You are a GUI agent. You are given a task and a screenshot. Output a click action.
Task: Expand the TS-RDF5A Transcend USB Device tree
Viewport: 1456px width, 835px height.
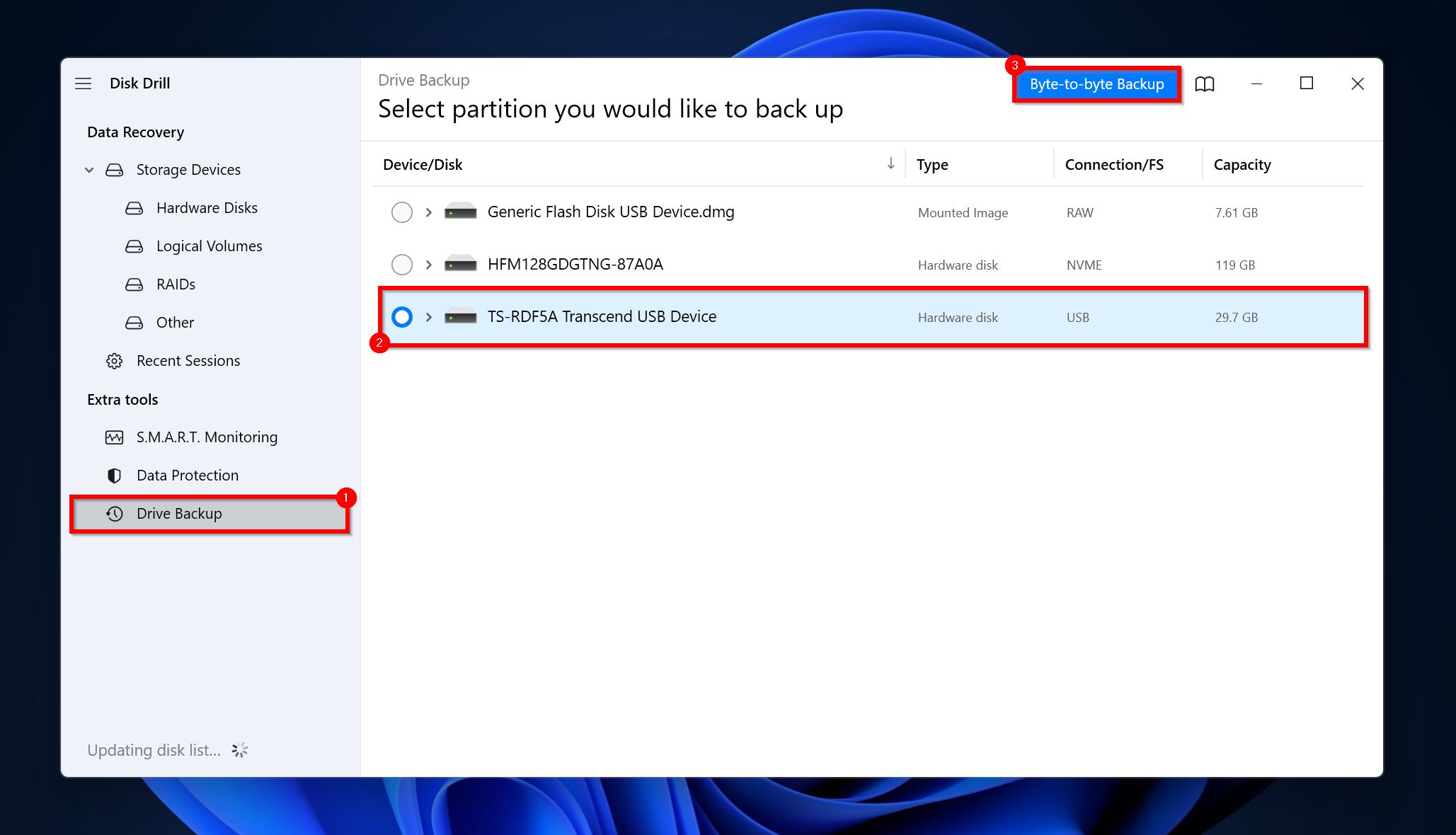tap(427, 317)
